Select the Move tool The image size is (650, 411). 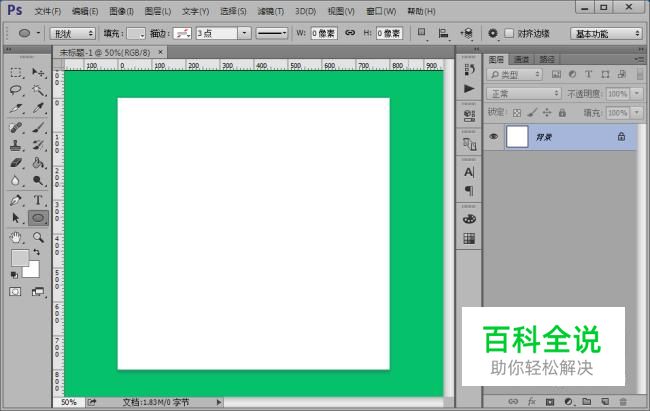tap(38, 73)
